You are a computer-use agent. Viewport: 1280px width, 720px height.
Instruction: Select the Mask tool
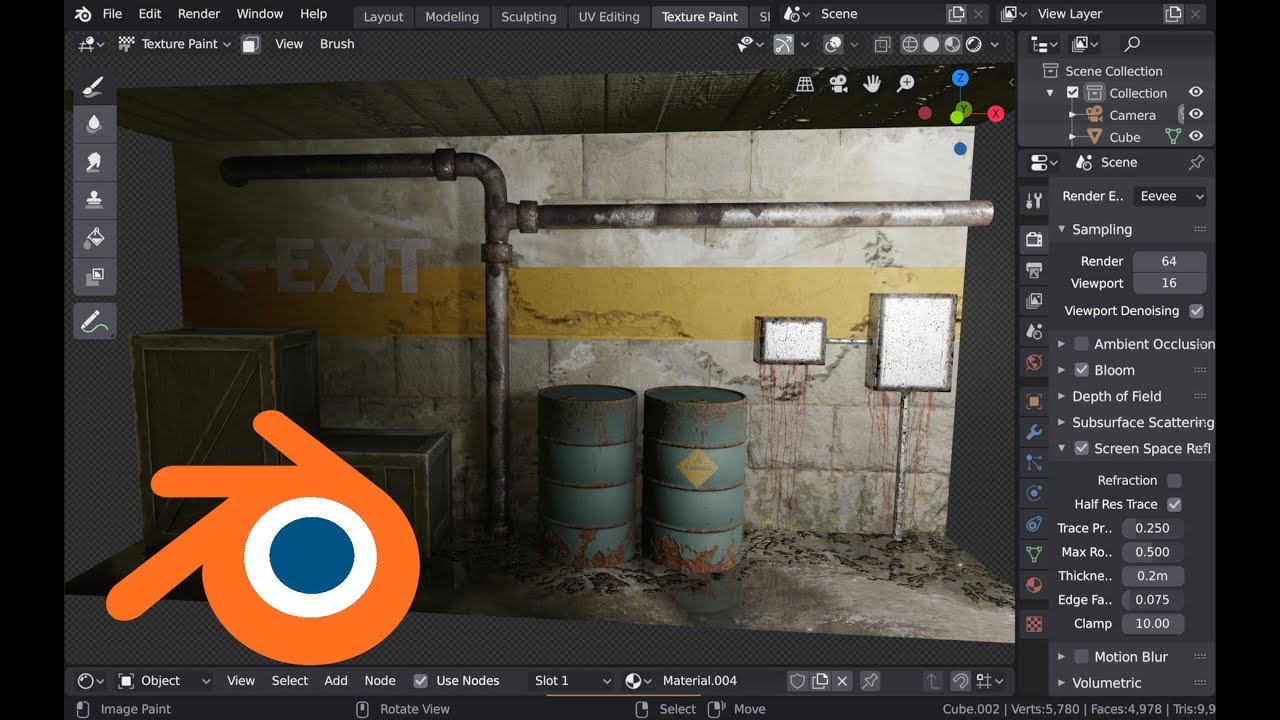(94, 276)
